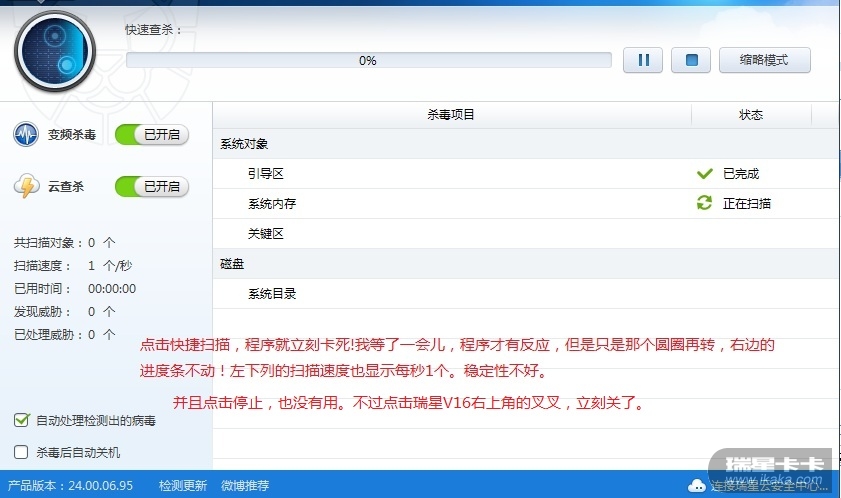Uncheck 自动处理检测出的病毒

(x=21, y=420)
